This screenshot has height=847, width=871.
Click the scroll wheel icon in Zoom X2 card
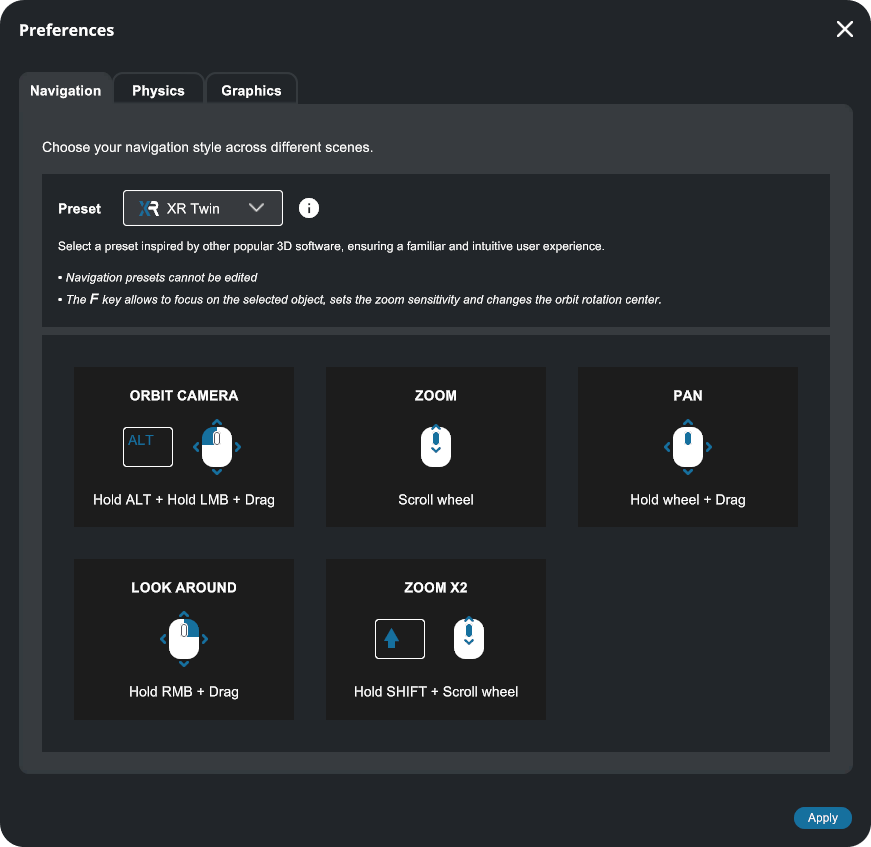pos(468,638)
